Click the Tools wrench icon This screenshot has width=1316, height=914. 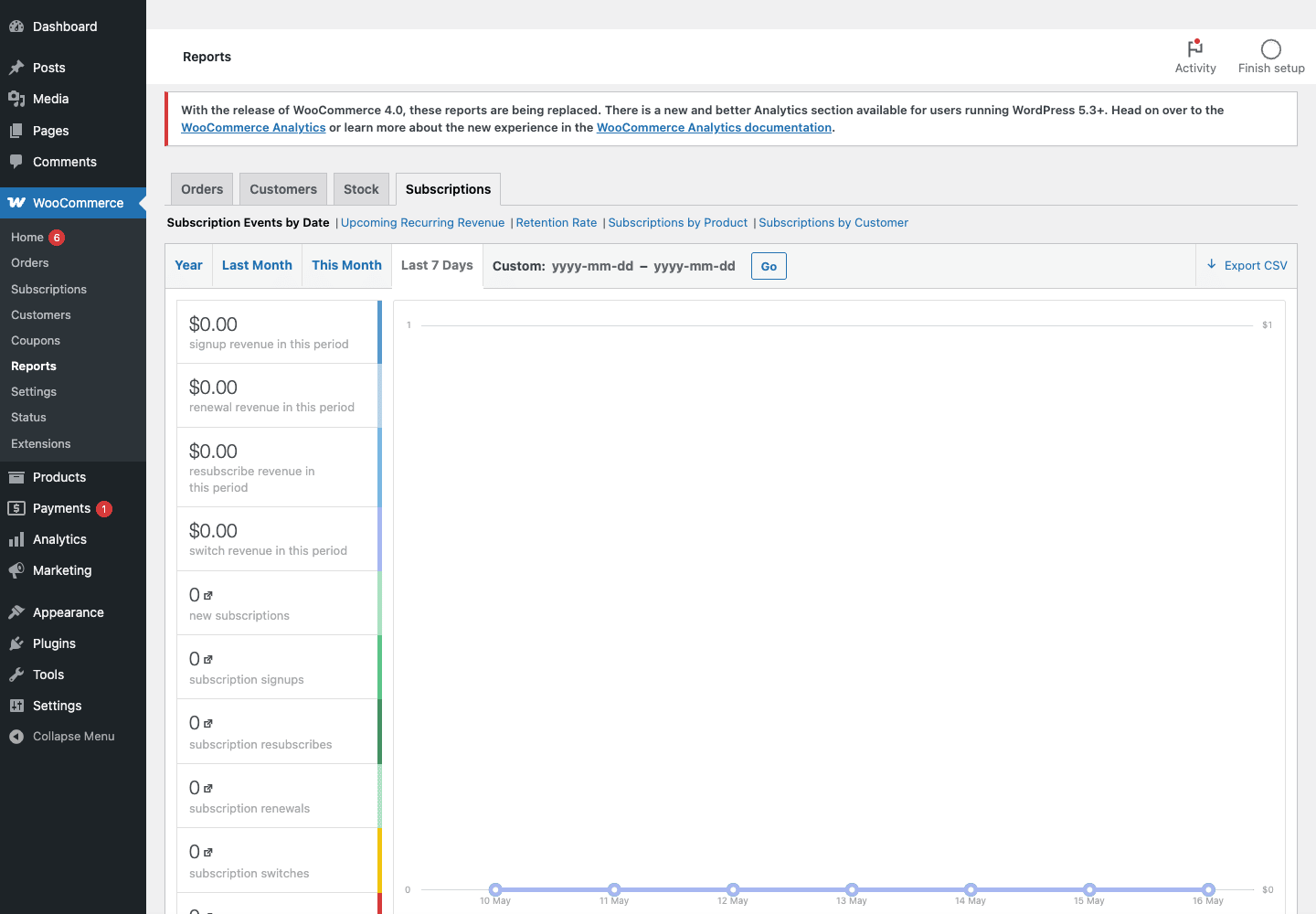(x=16, y=675)
